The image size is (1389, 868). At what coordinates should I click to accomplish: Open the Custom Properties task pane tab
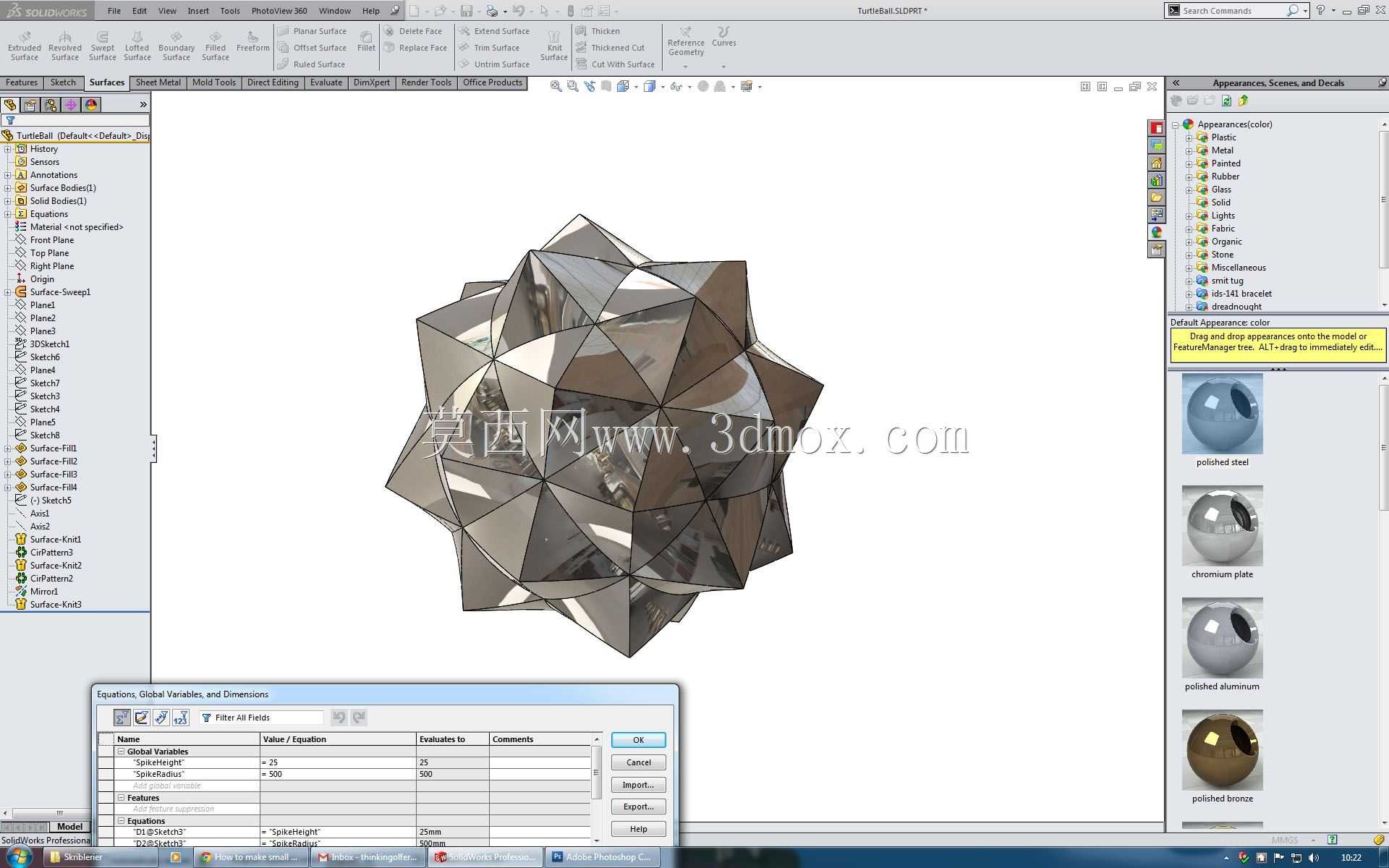click(1157, 250)
